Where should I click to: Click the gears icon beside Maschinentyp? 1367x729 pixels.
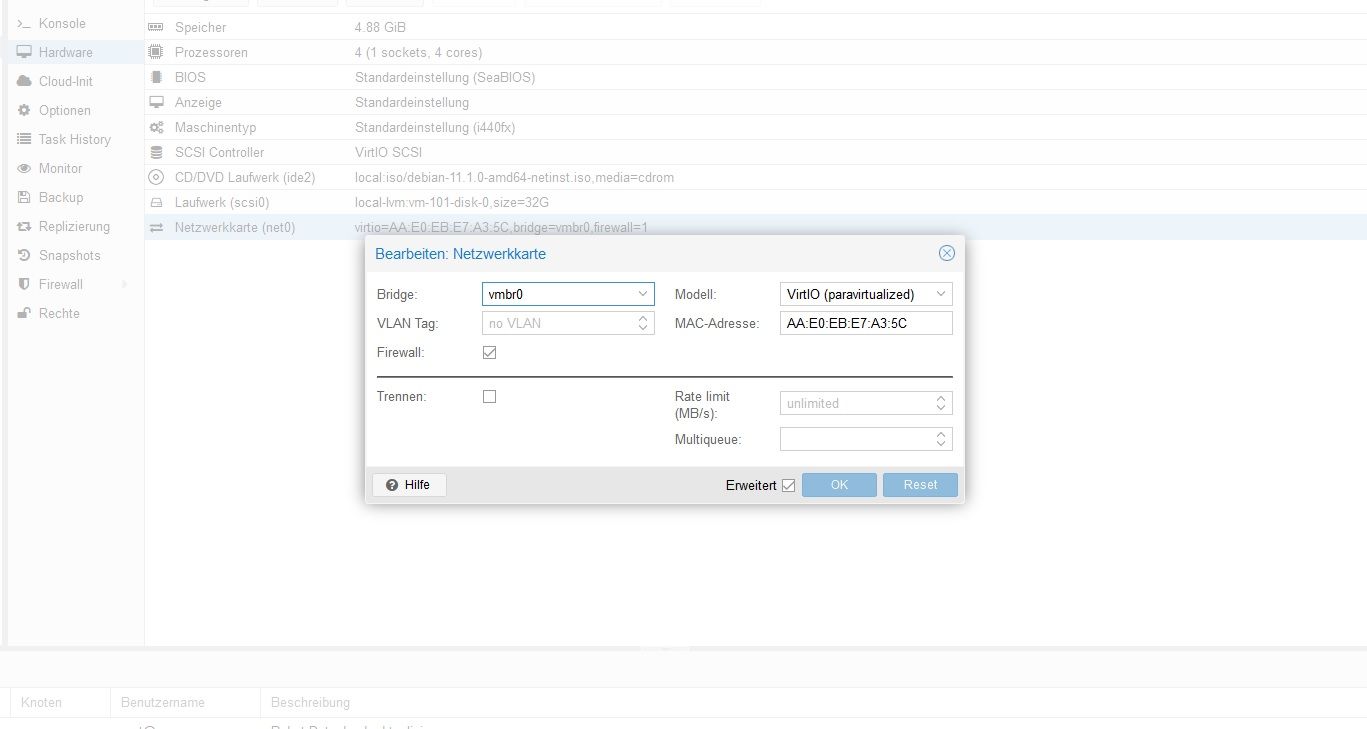(x=156, y=127)
